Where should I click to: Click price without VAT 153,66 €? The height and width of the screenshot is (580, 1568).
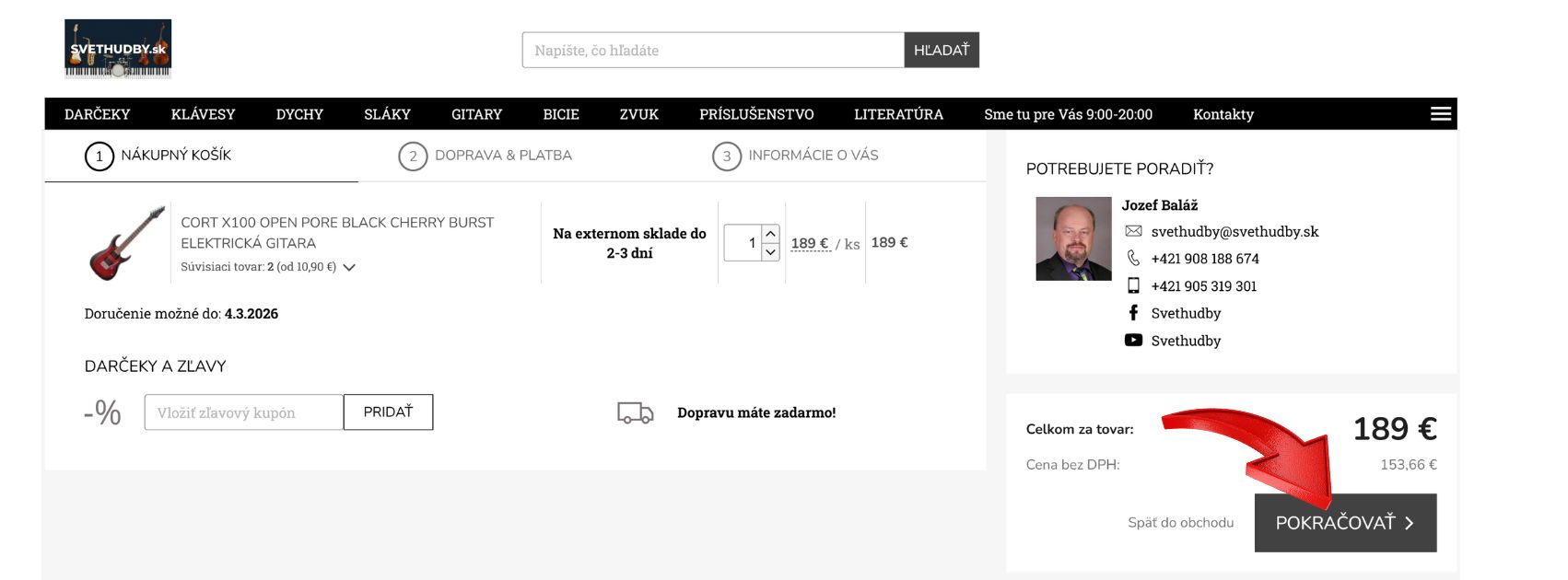tap(1409, 465)
